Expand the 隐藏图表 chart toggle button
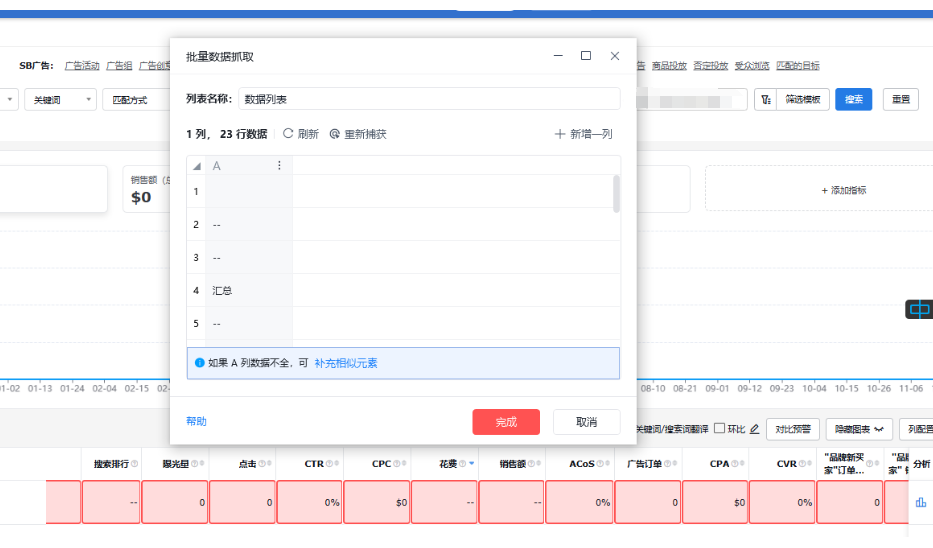933x548 pixels. click(859, 429)
